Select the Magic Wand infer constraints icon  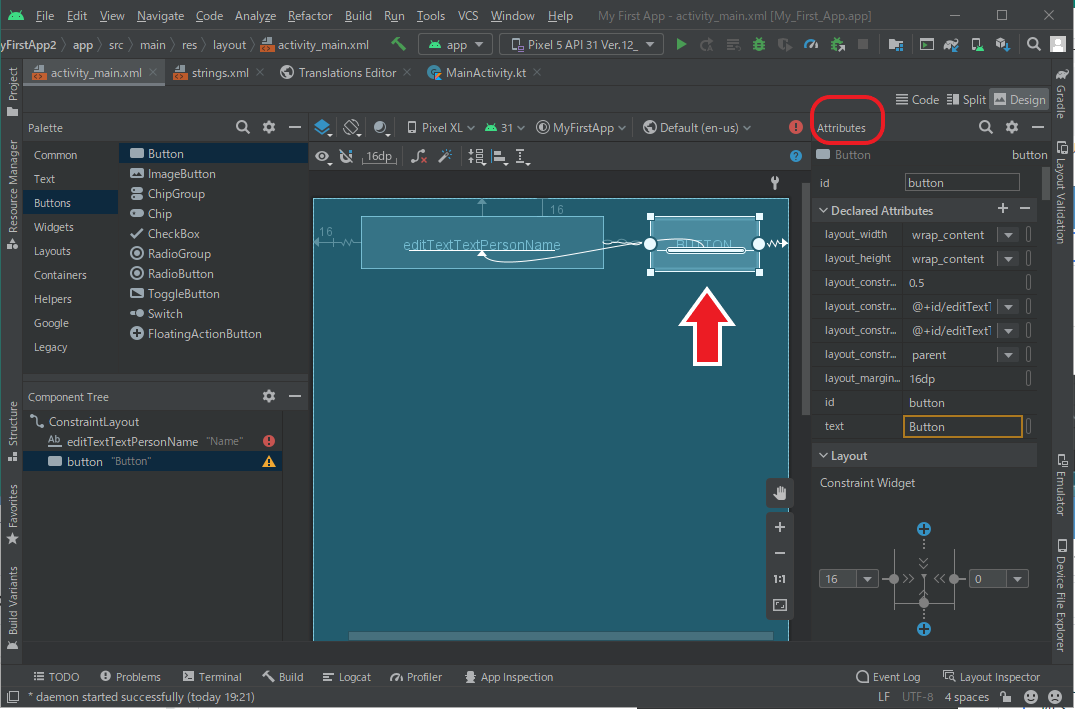pos(446,156)
